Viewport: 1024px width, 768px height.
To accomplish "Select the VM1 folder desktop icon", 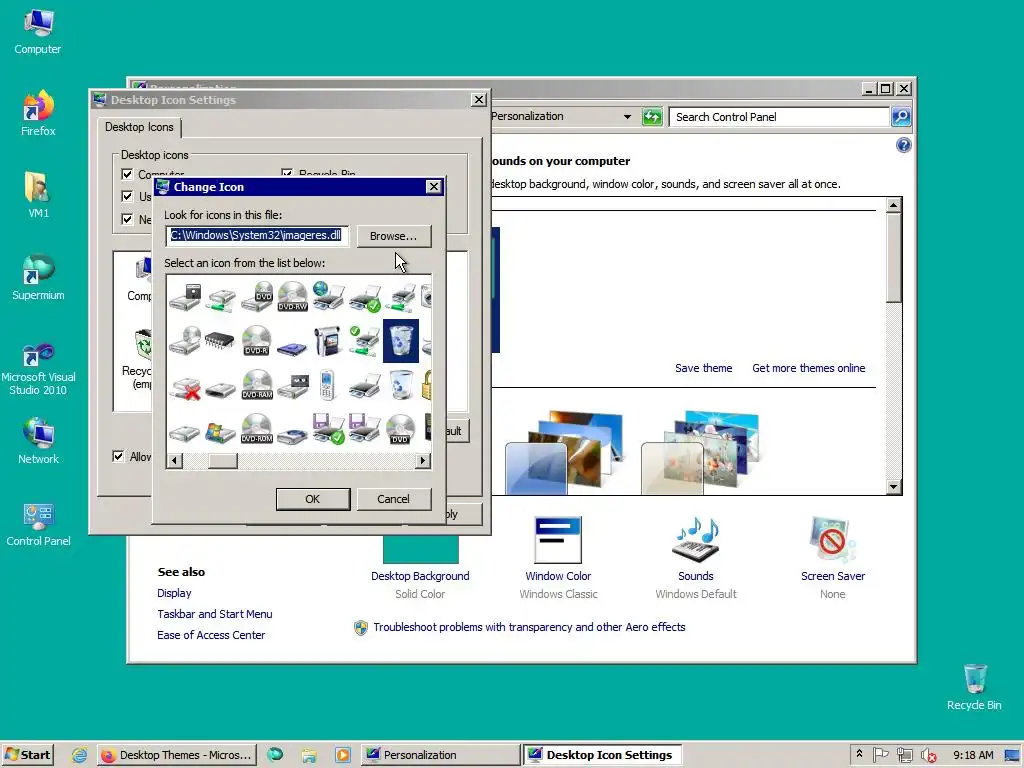I will click(38, 195).
